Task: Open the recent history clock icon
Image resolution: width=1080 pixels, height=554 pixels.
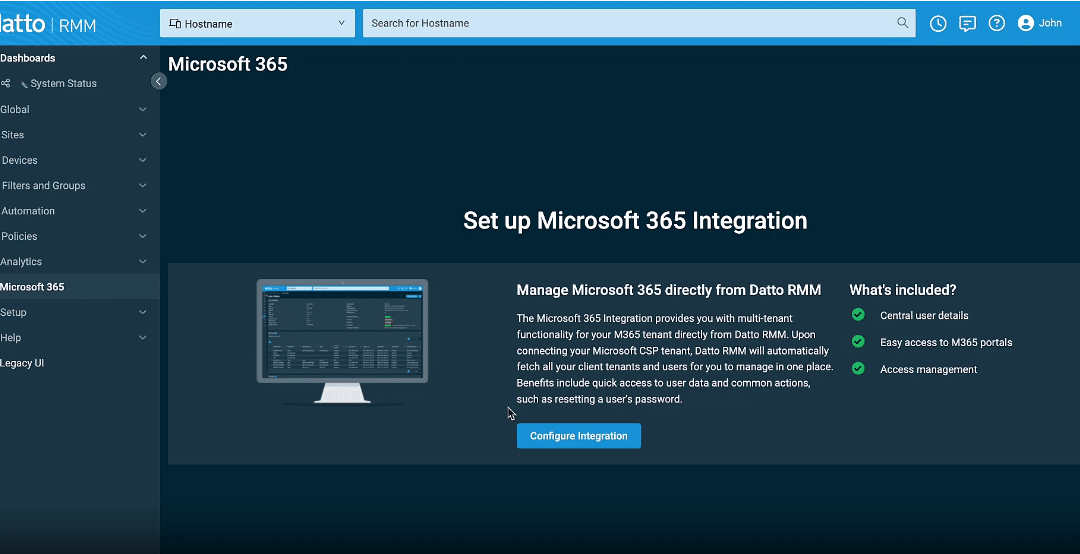Action: (x=937, y=23)
